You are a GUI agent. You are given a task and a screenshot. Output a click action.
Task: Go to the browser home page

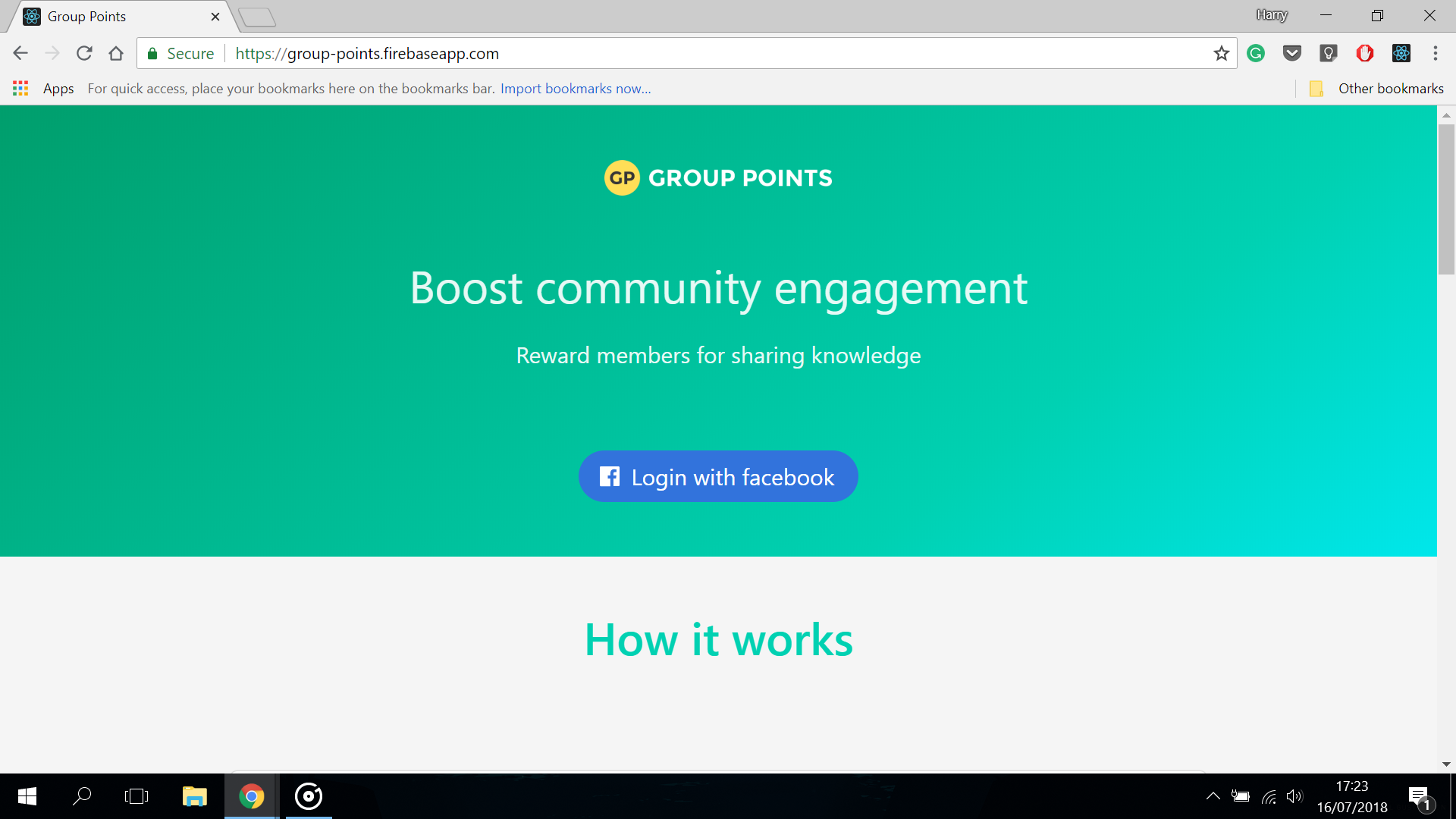pos(116,53)
